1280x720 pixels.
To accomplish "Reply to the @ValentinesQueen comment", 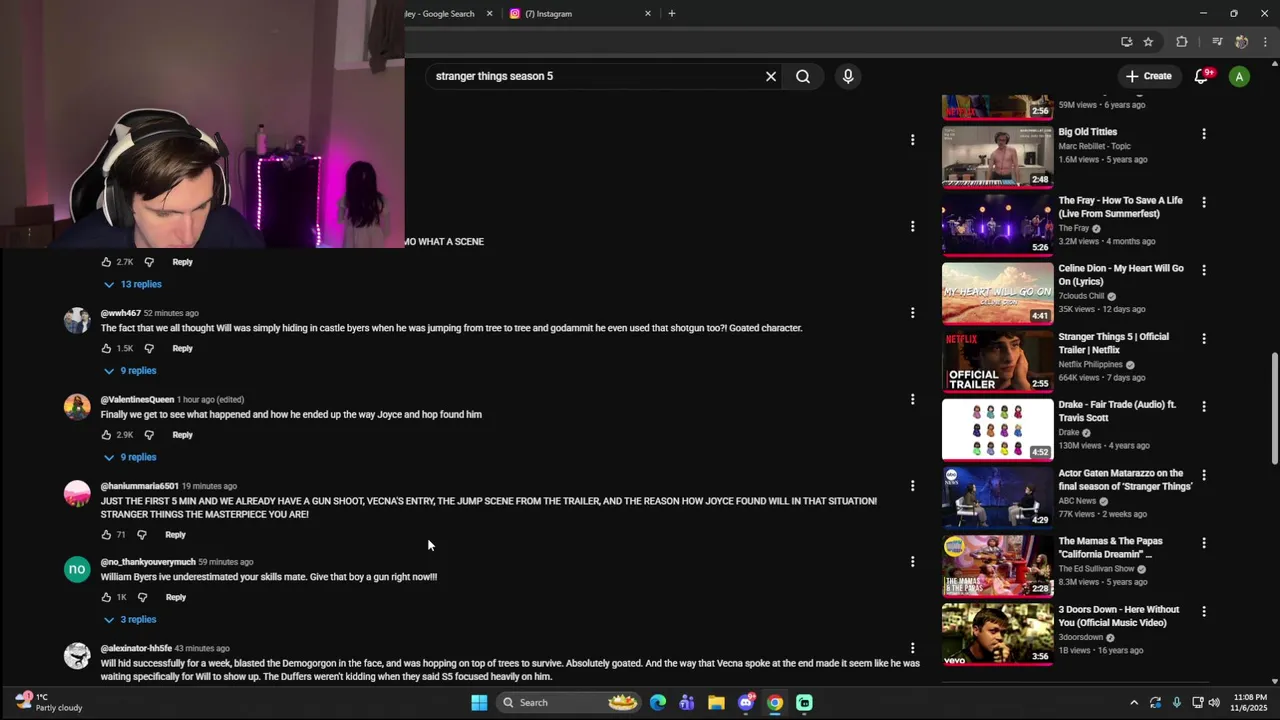I will 182,435.
